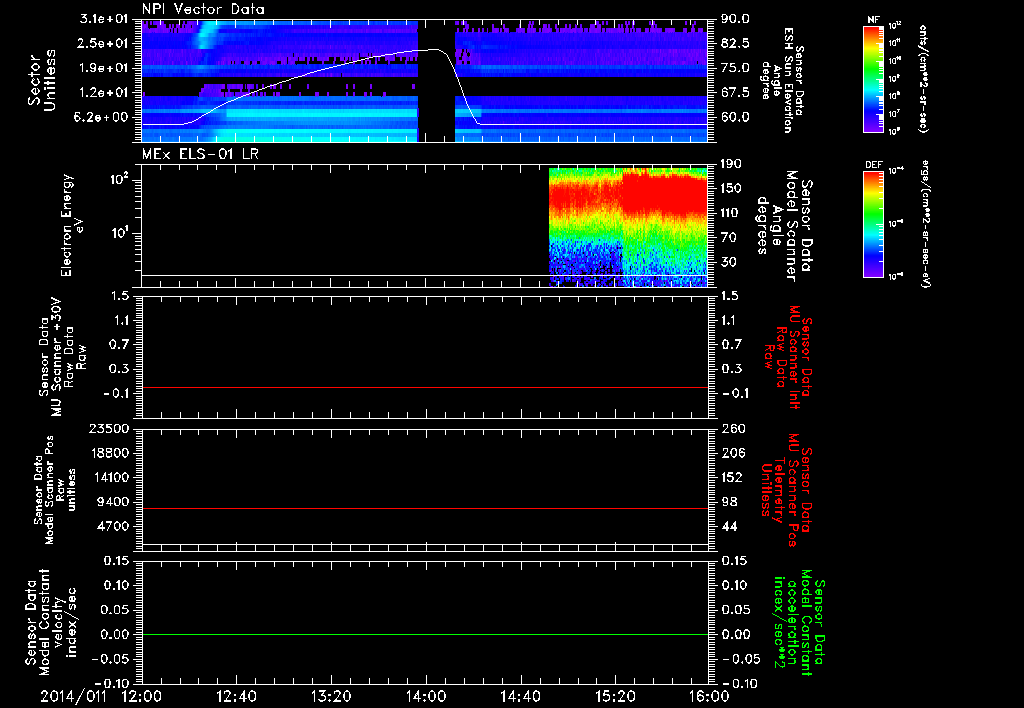Screen dimensions: 1024x708
Task: Click the green 'Model Constant acceleration' label
Action: click(799, 622)
